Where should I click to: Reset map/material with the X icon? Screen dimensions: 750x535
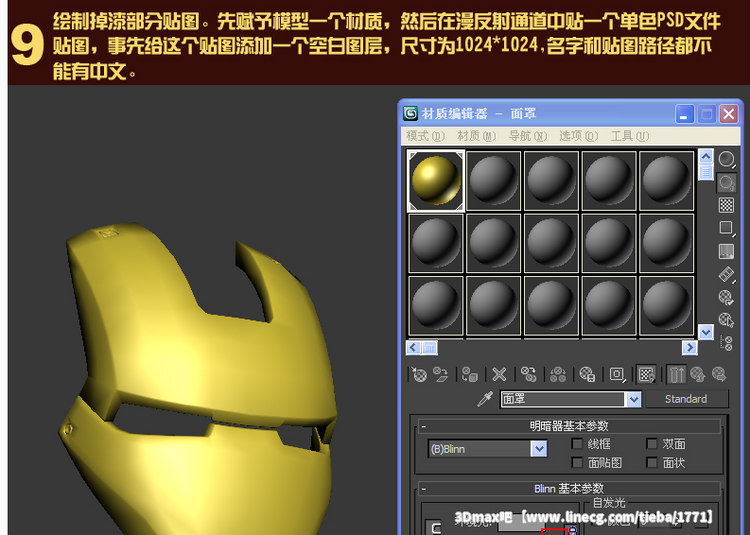499,374
